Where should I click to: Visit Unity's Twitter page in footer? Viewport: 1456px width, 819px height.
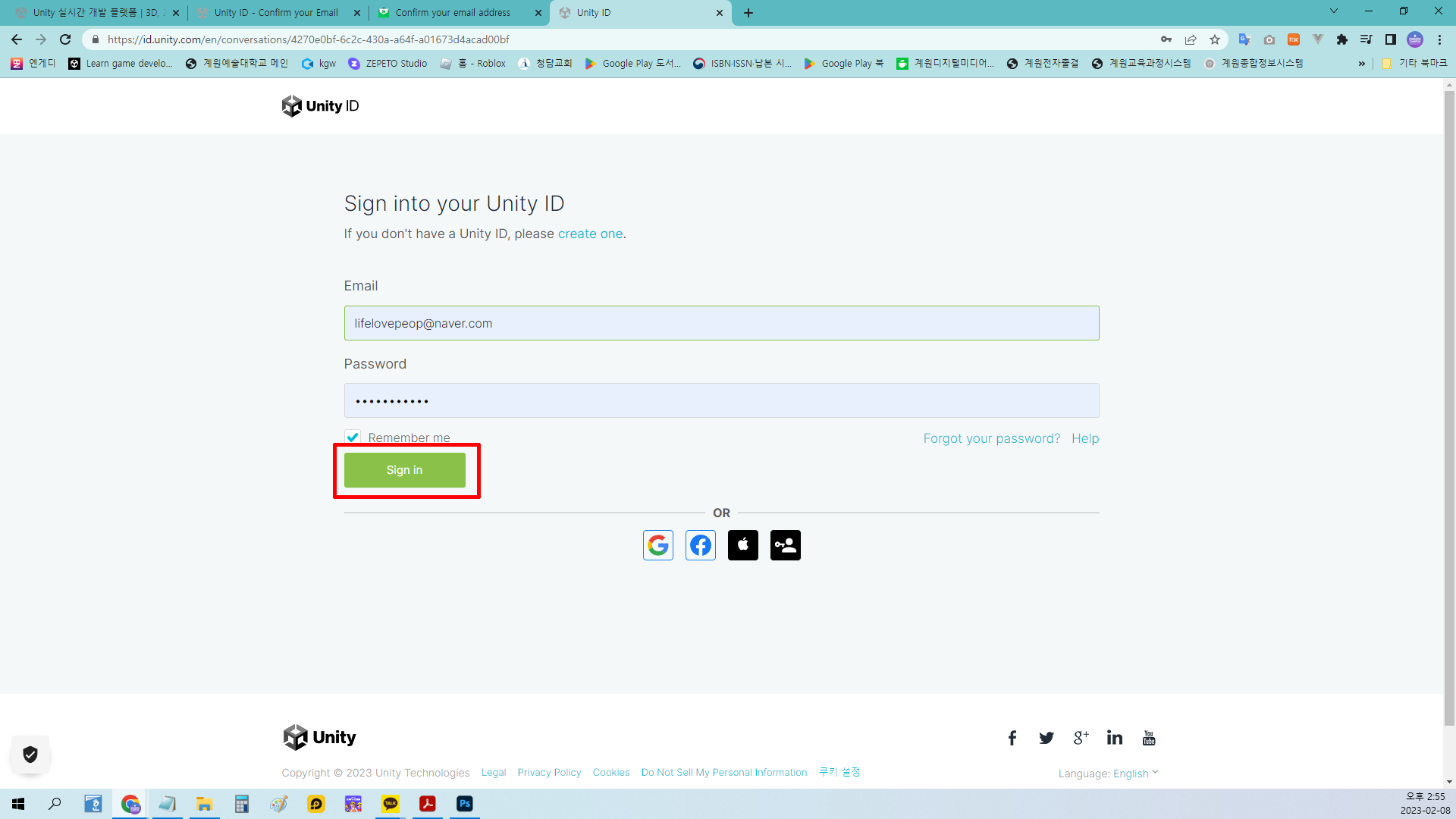[1046, 738]
